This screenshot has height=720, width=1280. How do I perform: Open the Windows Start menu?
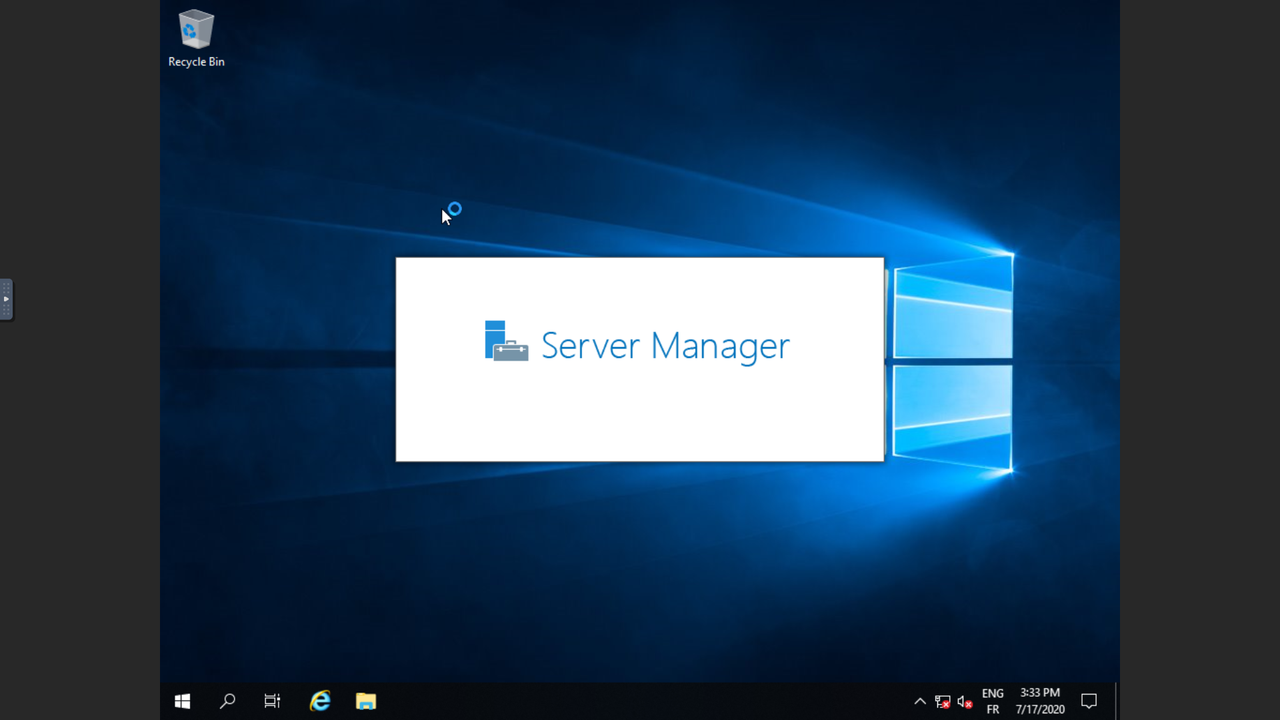pos(182,701)
